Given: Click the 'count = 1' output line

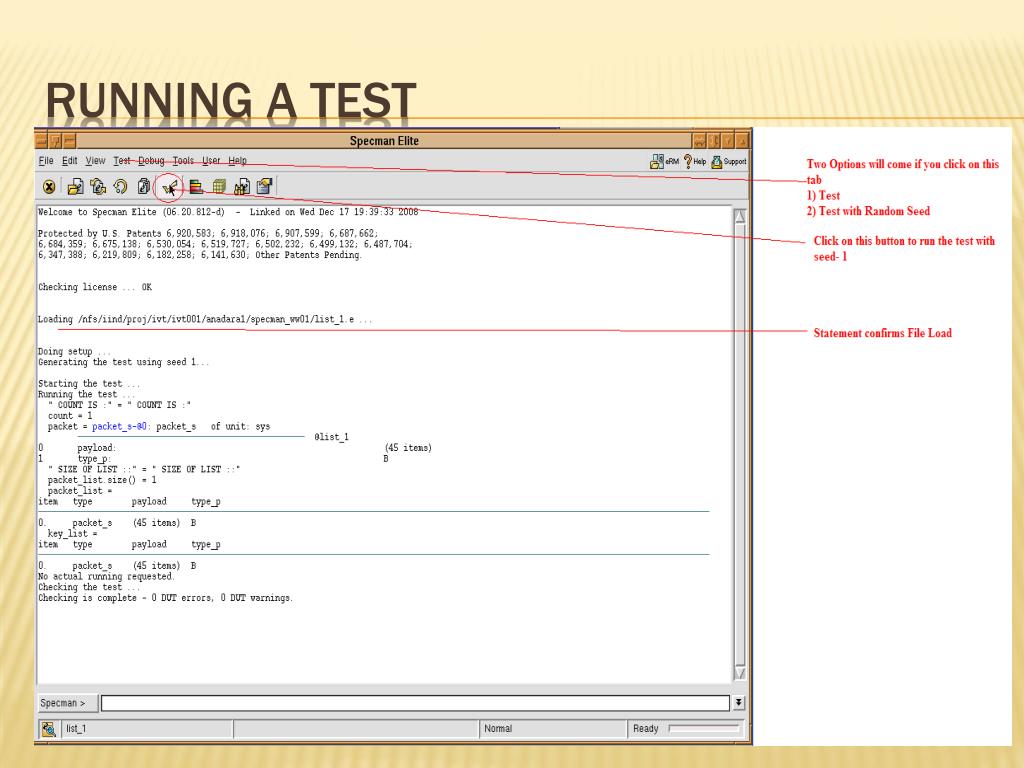Looking at the screenshot, I should point(70,416).
